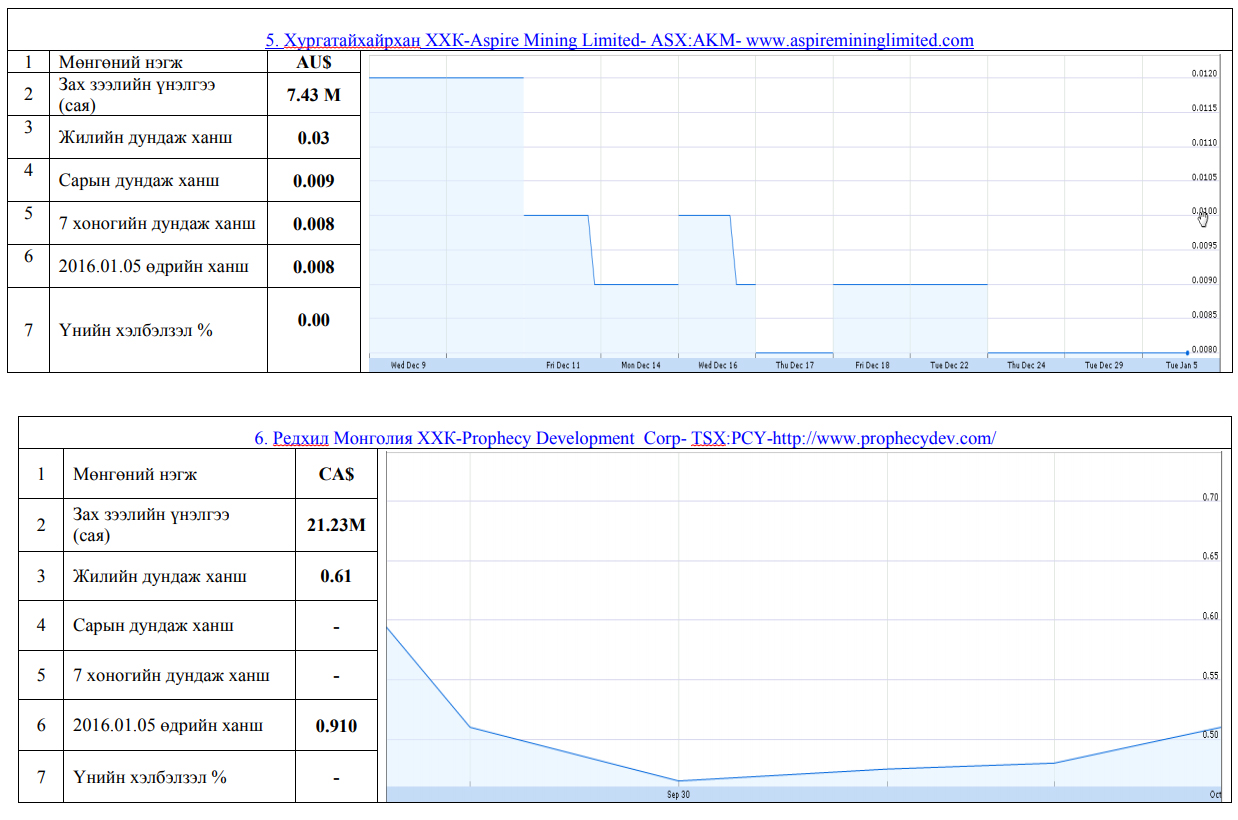1238x820 pixels.
Task: Click the Tue Jan 5 date label
Action: [x=1182, y=366]
